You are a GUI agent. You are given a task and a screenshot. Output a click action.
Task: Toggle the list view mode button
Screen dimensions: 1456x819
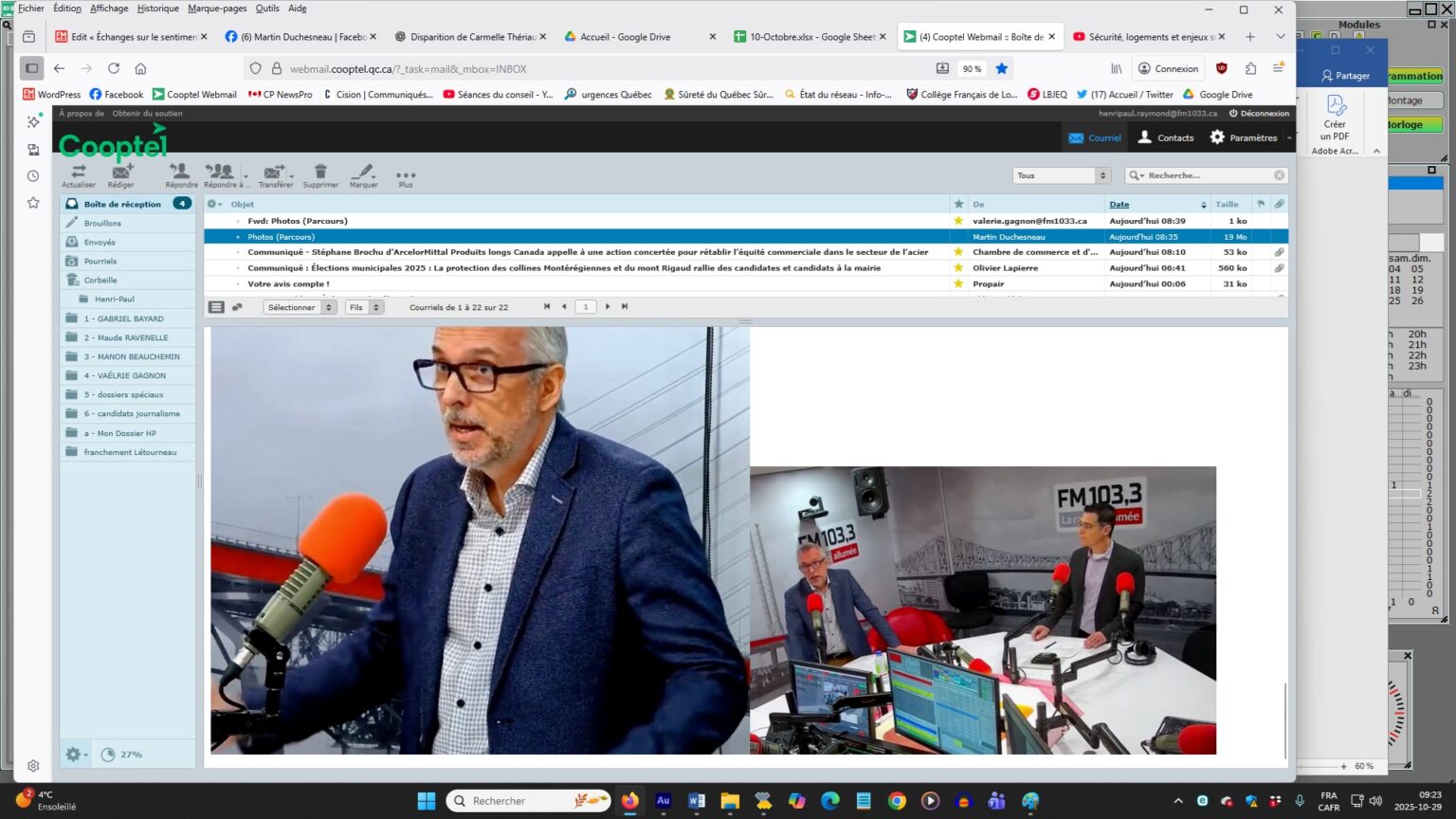pyautogui.click(x=216, y=307)
